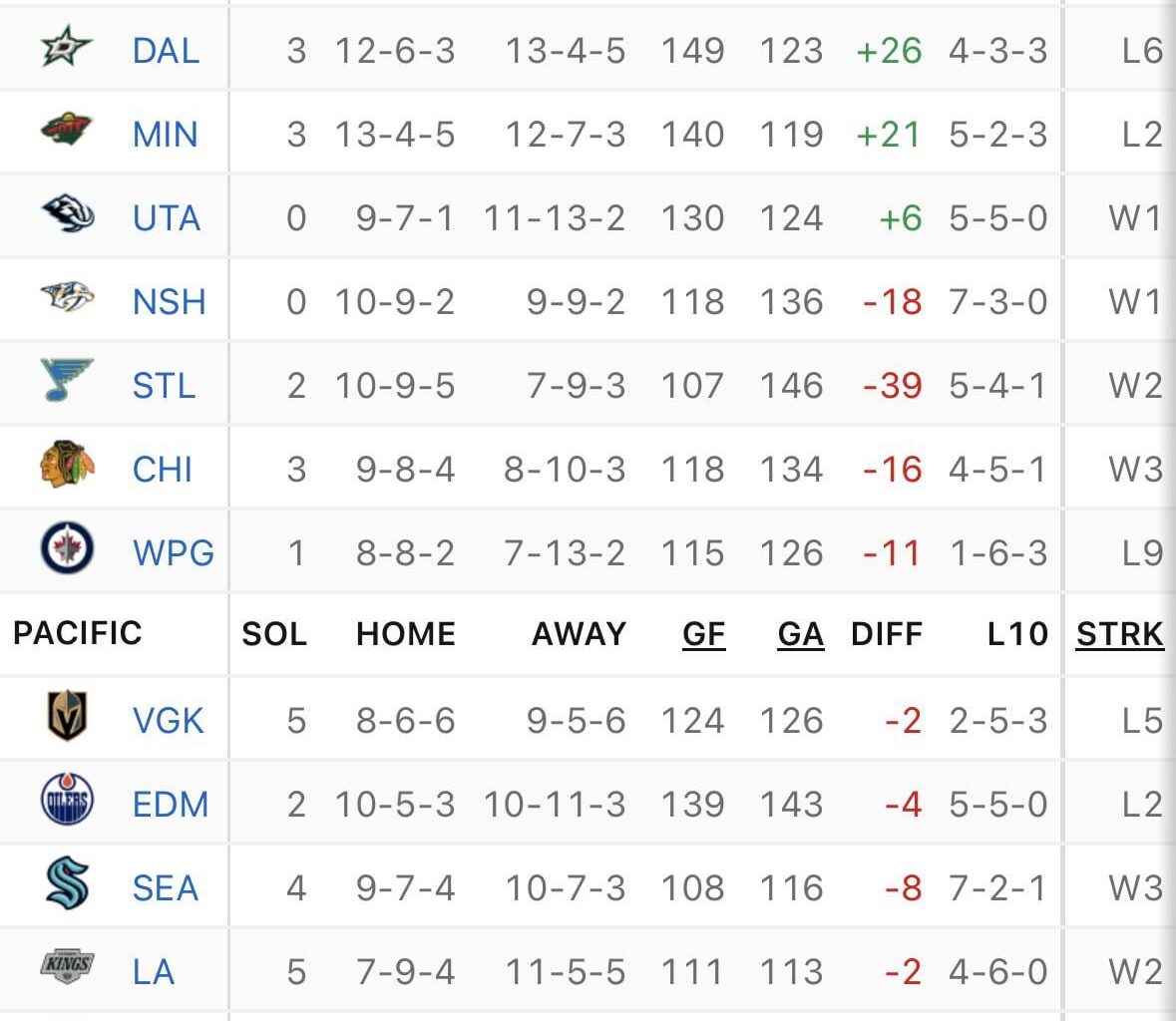Click the NSH team link

(168, 301)
